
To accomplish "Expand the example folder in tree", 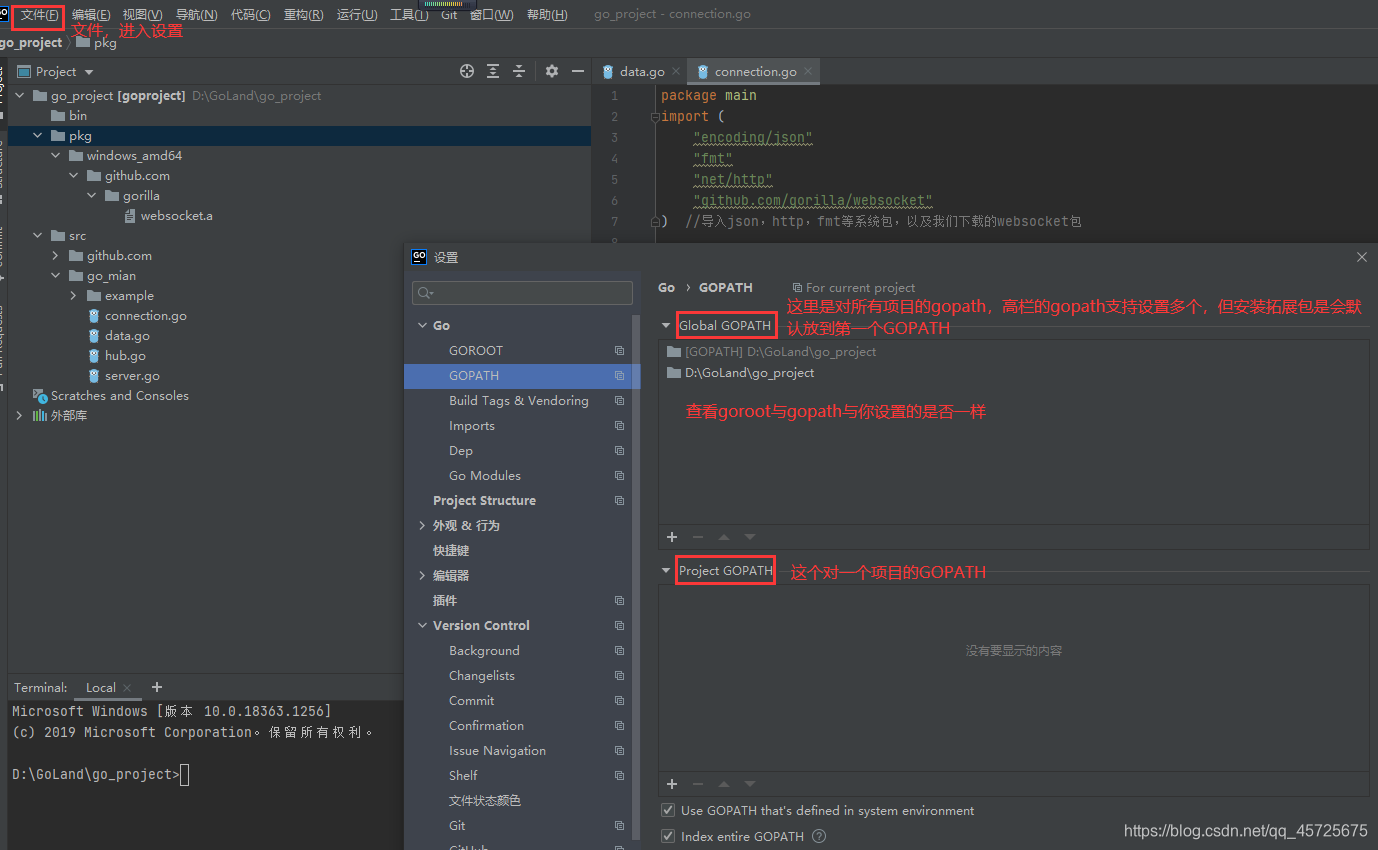I will (74, 295).
